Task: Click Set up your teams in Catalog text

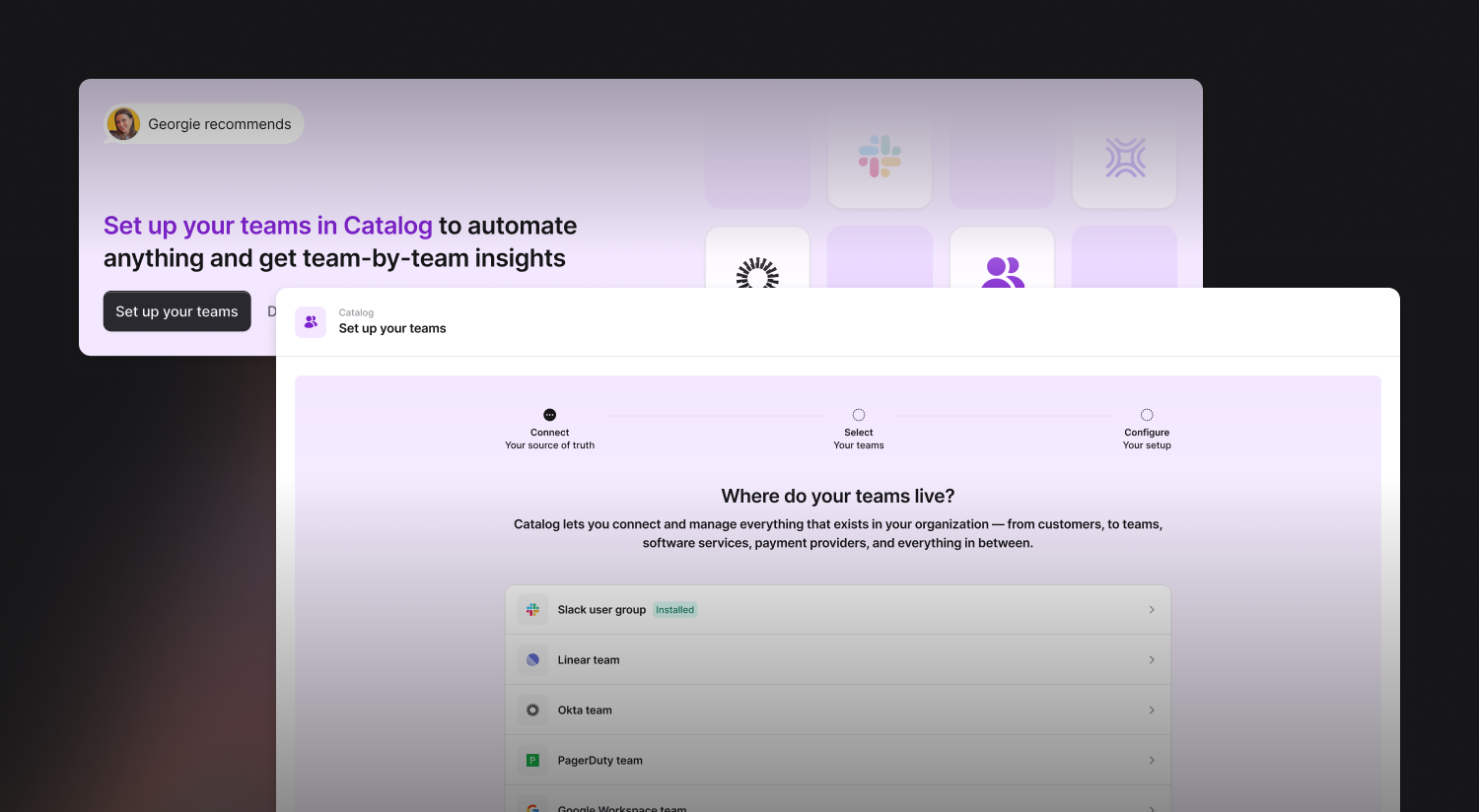Action: point(268,226)
